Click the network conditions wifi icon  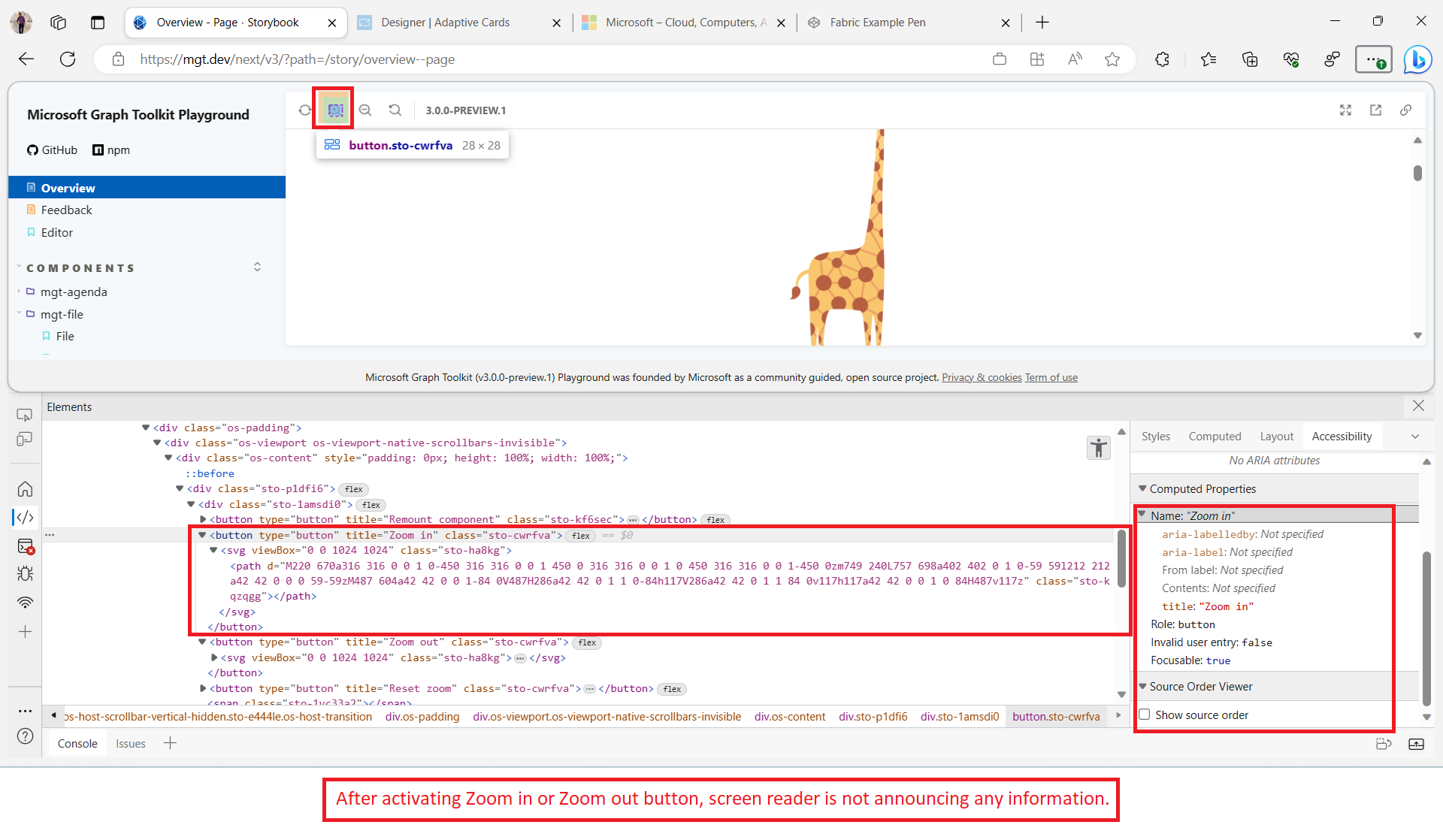pos(25,602)
